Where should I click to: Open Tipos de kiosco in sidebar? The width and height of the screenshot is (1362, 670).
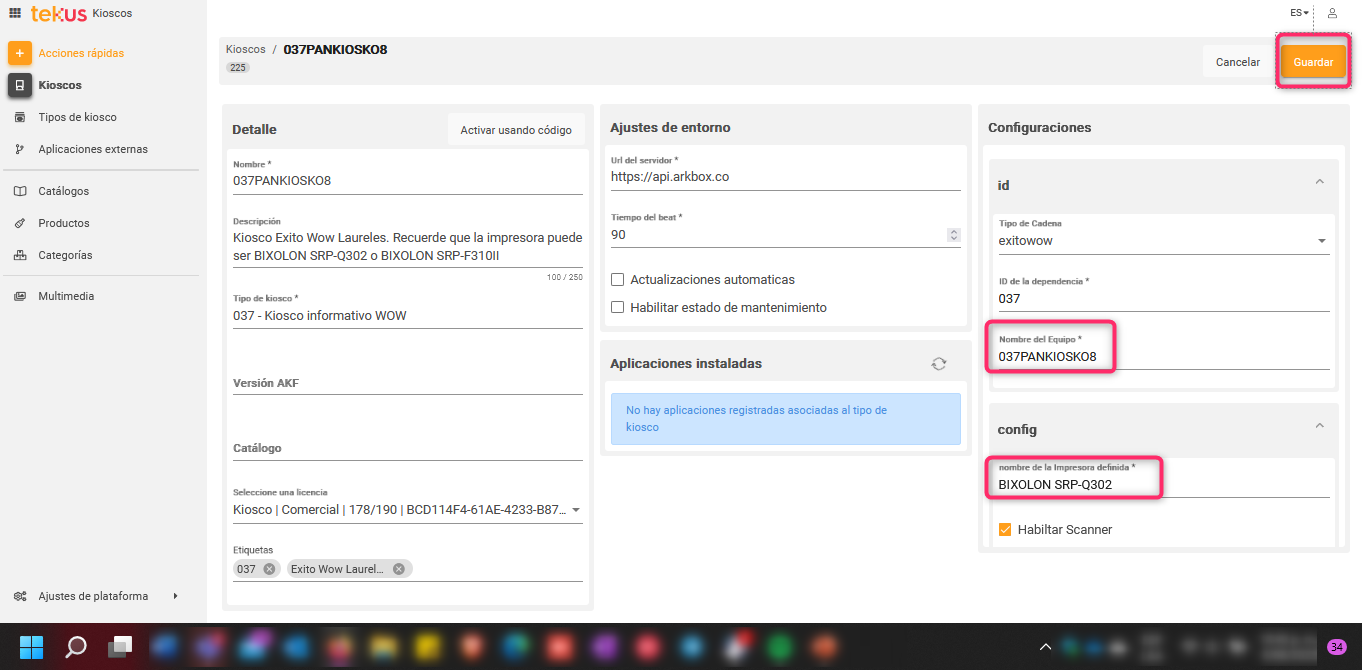pyautogui.click(x=77, y=117)
